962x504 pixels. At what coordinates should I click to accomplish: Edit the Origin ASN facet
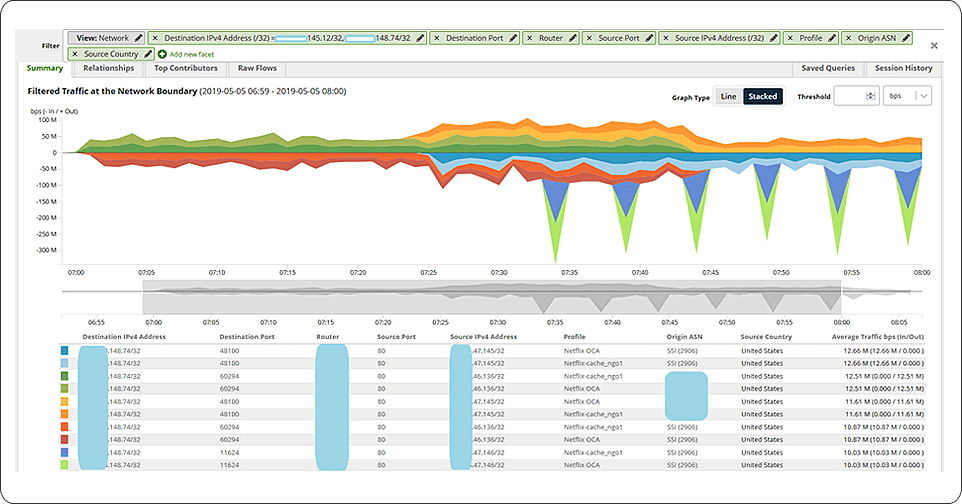pos(906,38)
